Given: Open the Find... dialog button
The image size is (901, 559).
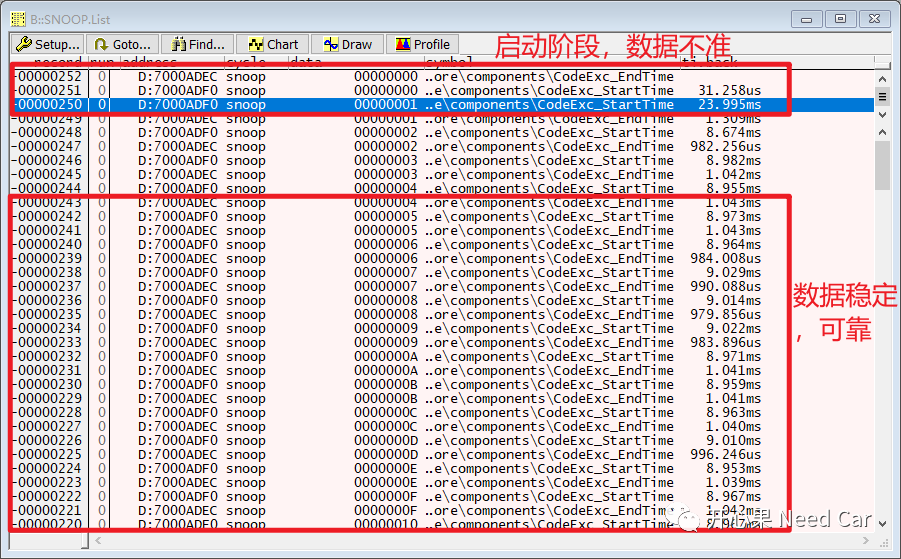Looking at the screenshot, I should (x=198, y=44).
